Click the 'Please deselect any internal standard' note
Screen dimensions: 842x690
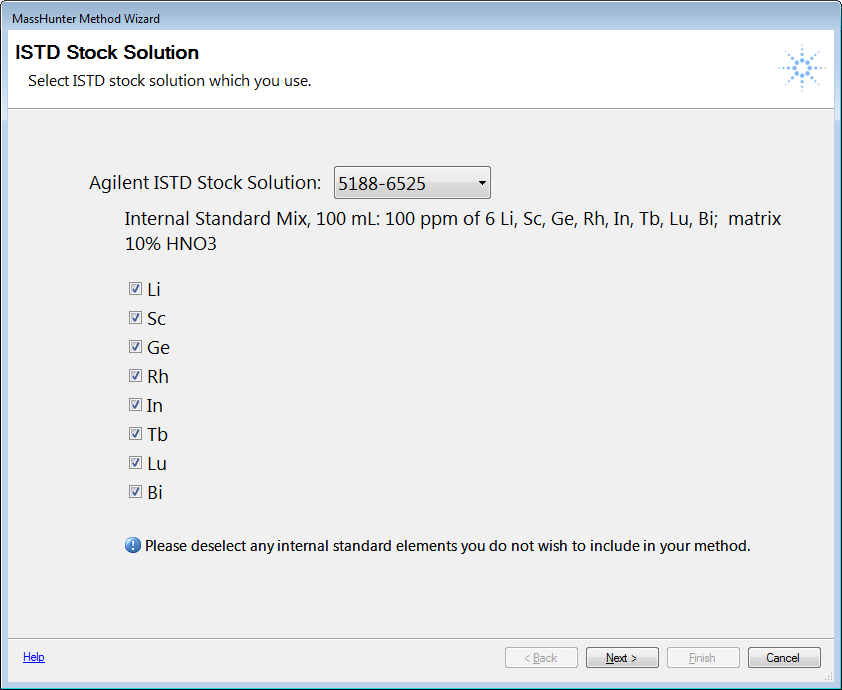tap(447, 546)
